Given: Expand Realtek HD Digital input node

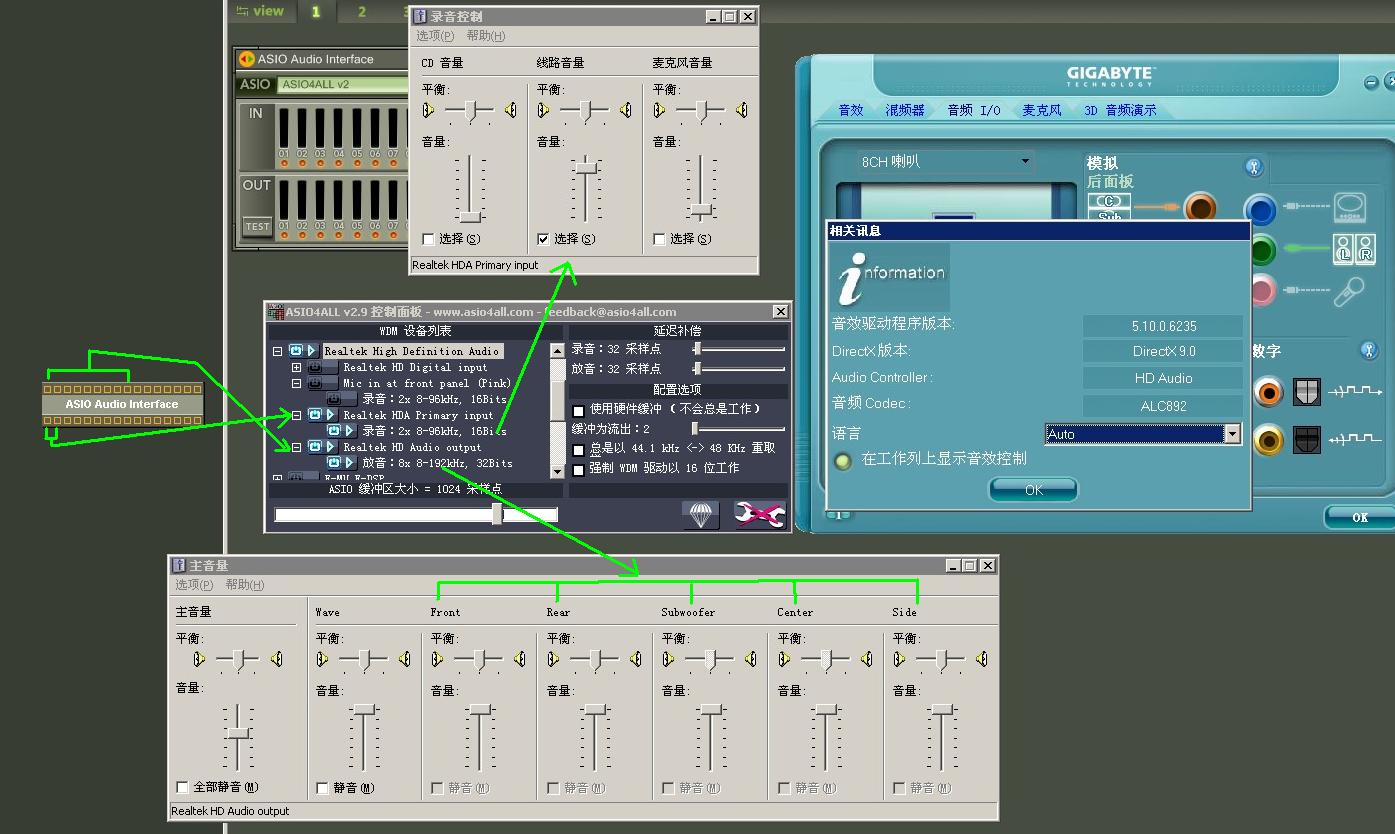Looking at the screenshot, I should tap(296, 368).
